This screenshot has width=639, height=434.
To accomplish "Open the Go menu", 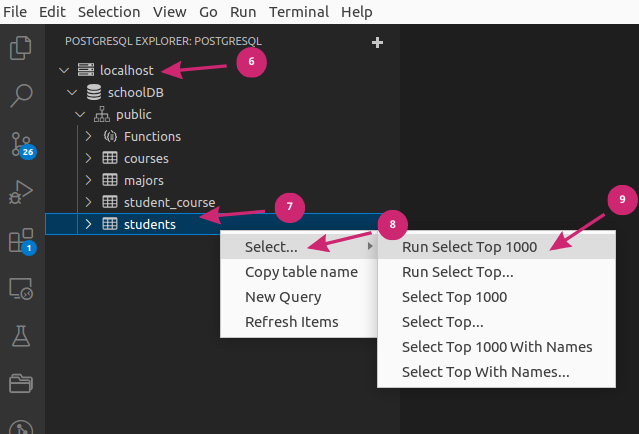I will click(208, 12).
